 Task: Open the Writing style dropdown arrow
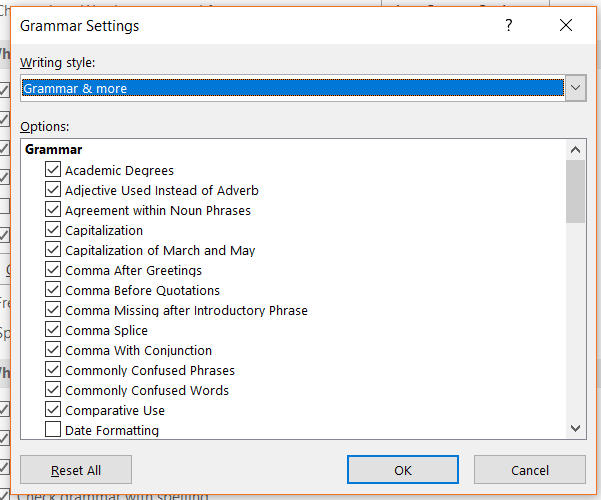point(575,88)
